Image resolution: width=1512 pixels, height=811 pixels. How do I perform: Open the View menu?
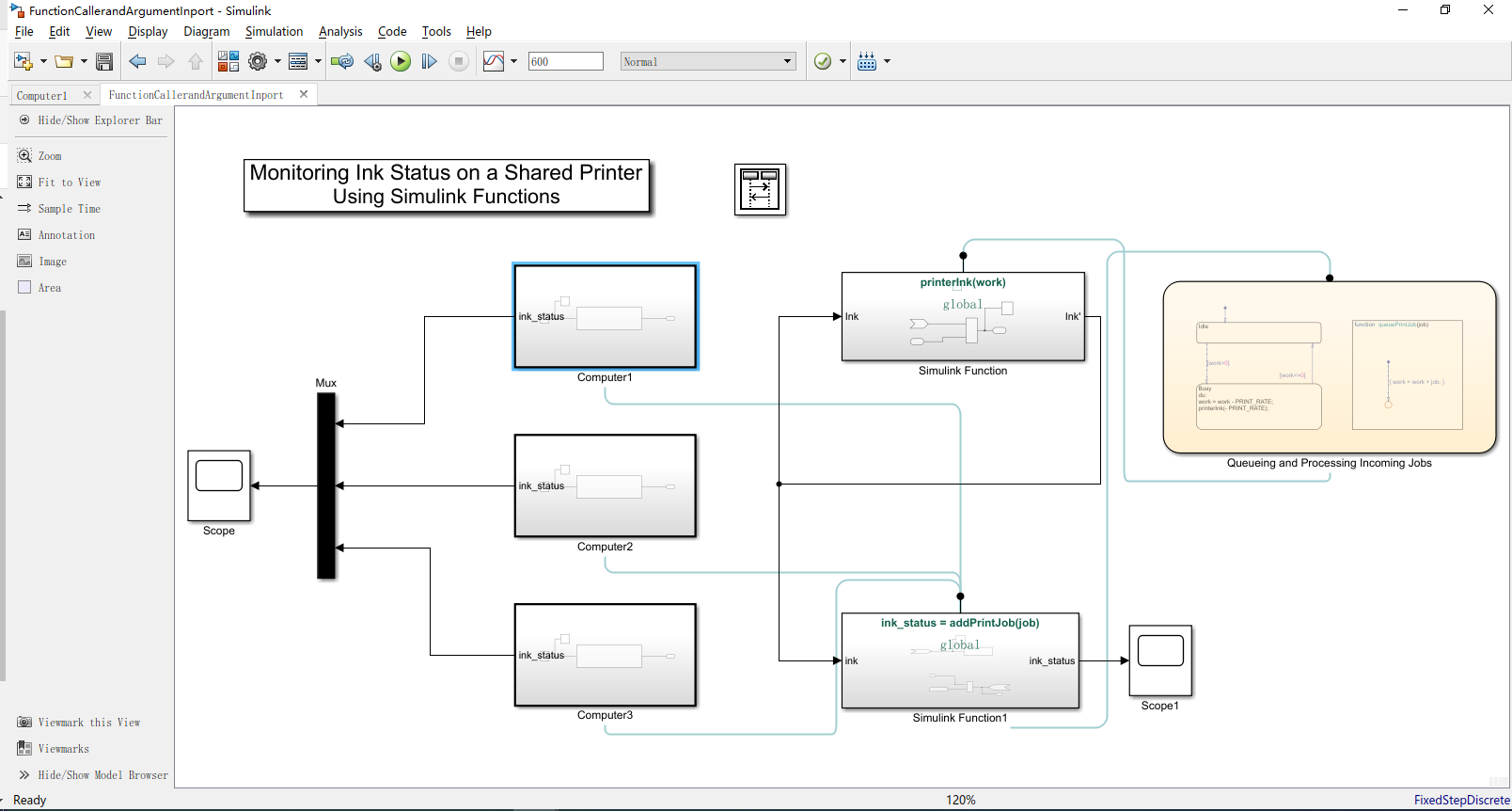click(x=99, y=32)
